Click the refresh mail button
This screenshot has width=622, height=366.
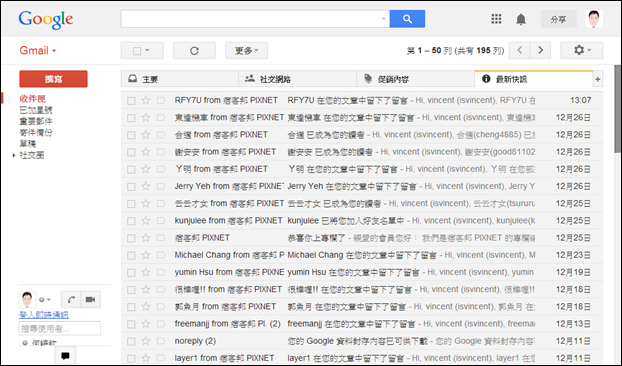click(x=194, y=51)
